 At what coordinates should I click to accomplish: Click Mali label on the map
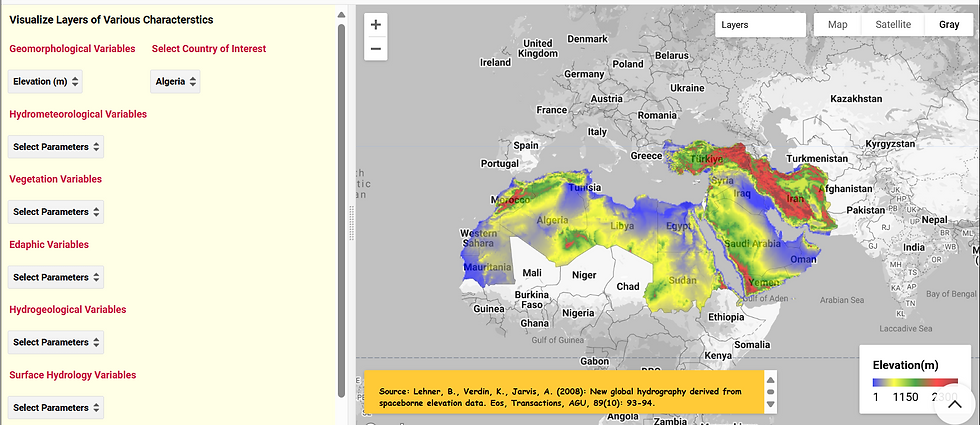532,272
